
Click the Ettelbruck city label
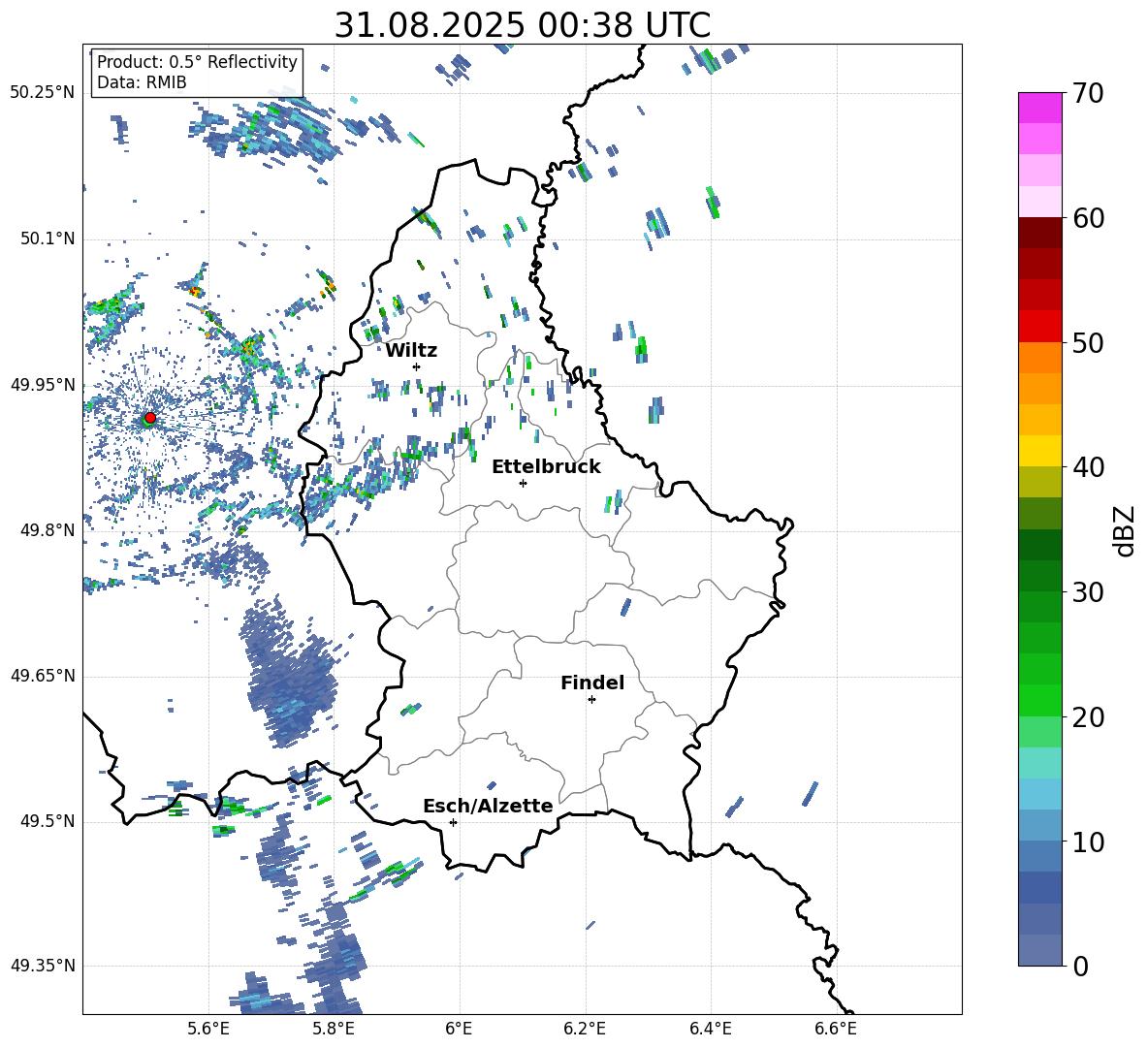pos(546,467)
